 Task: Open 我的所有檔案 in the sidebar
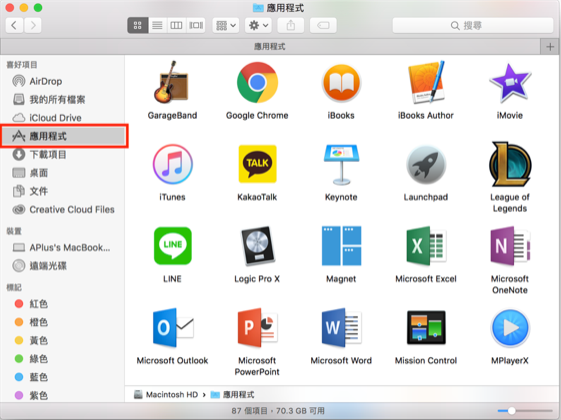pyautogui.click(x=63, y=99)
